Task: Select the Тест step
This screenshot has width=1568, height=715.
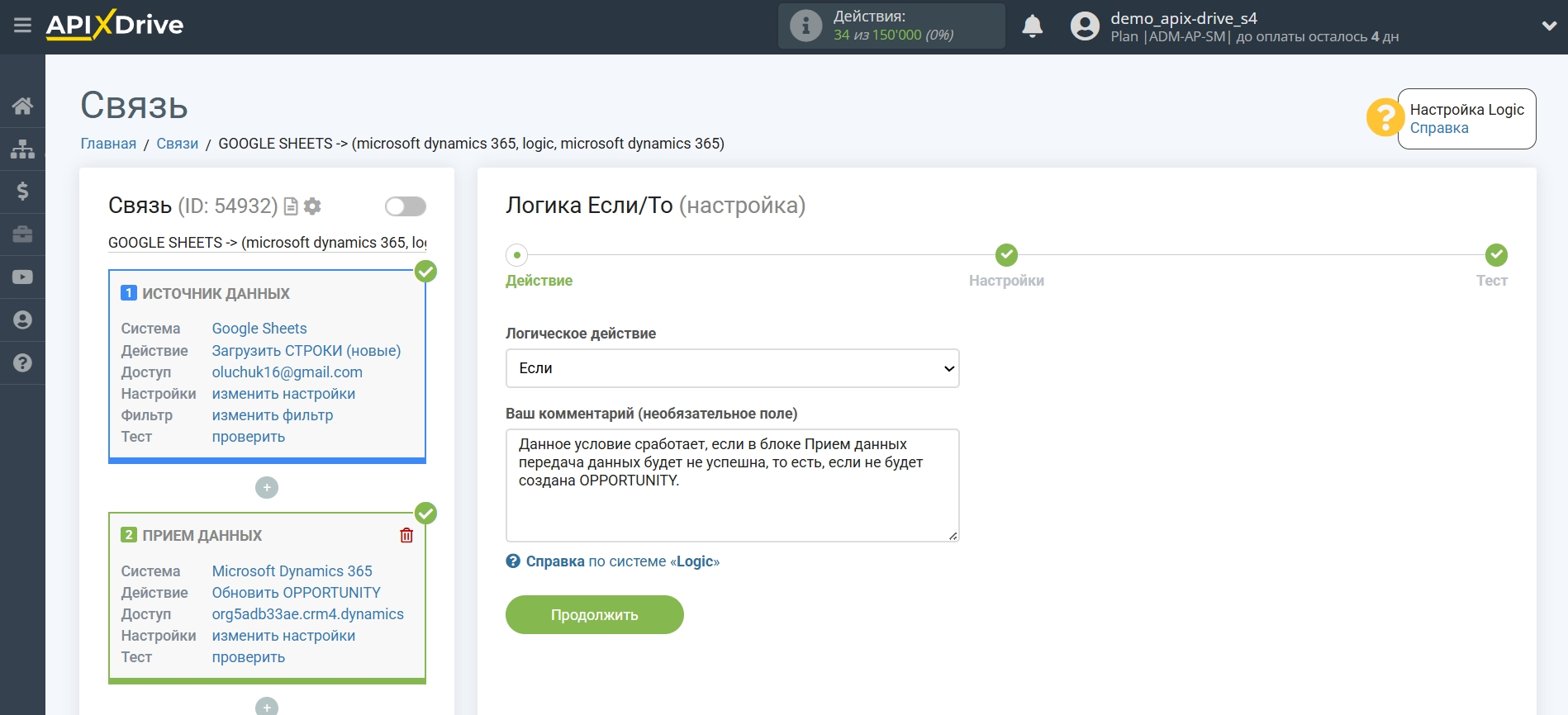Action: coord(1496,255)
